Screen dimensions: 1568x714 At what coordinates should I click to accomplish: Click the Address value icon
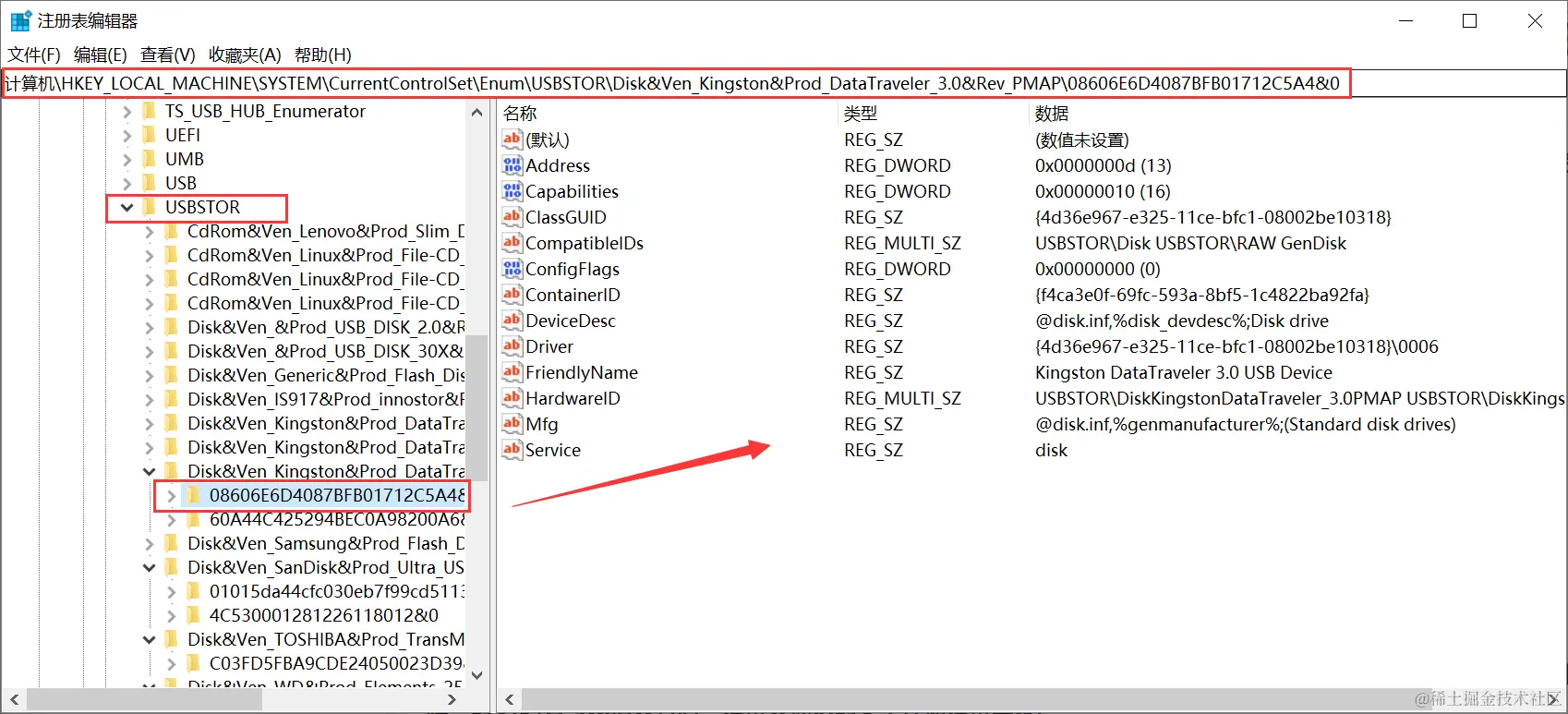(513, 165)
